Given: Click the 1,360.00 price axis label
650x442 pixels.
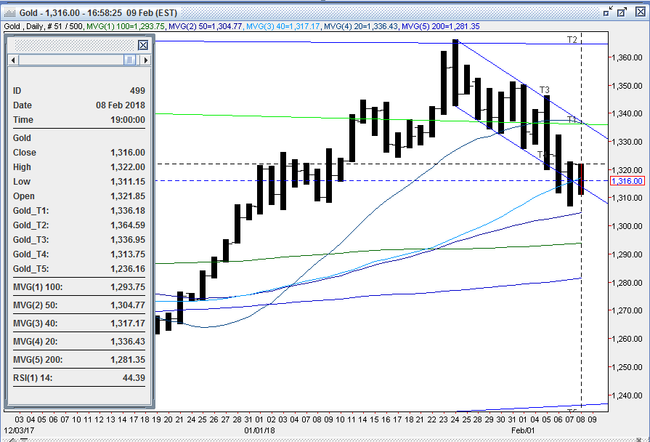Looking at the screenshot, I should 627,57.
